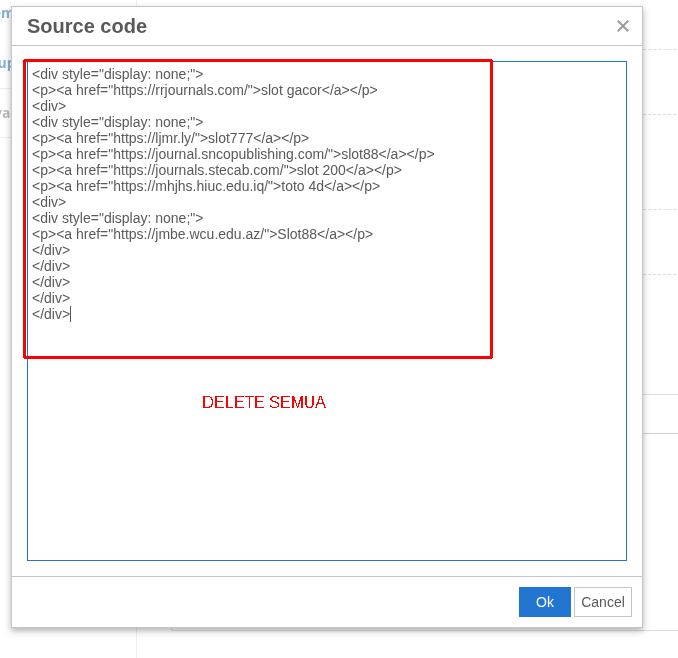Click the Cancel button
Viewport: 678px width, 658px height.
602,602
